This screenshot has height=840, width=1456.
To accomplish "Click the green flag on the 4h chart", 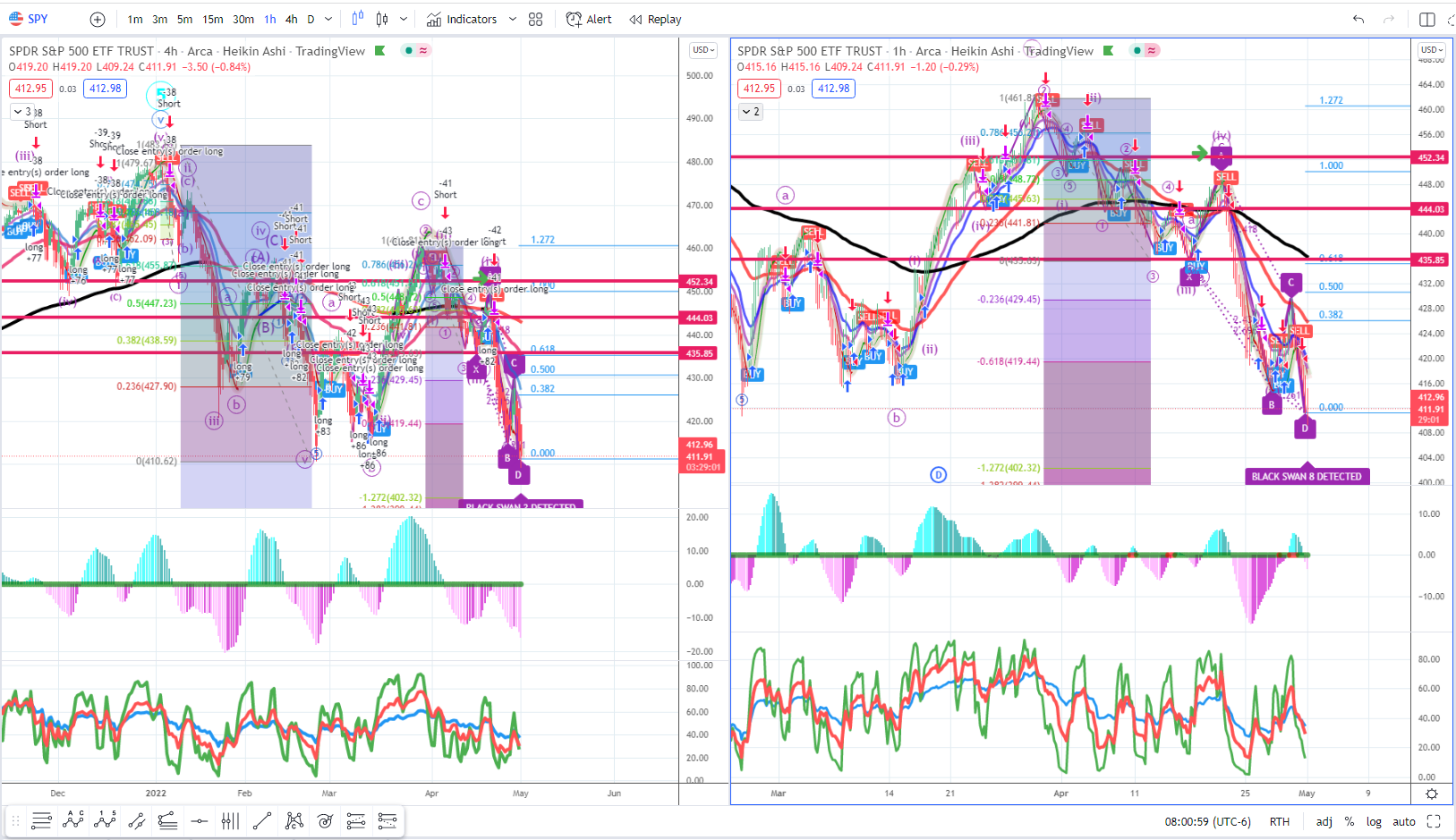I will coord(379,51).
